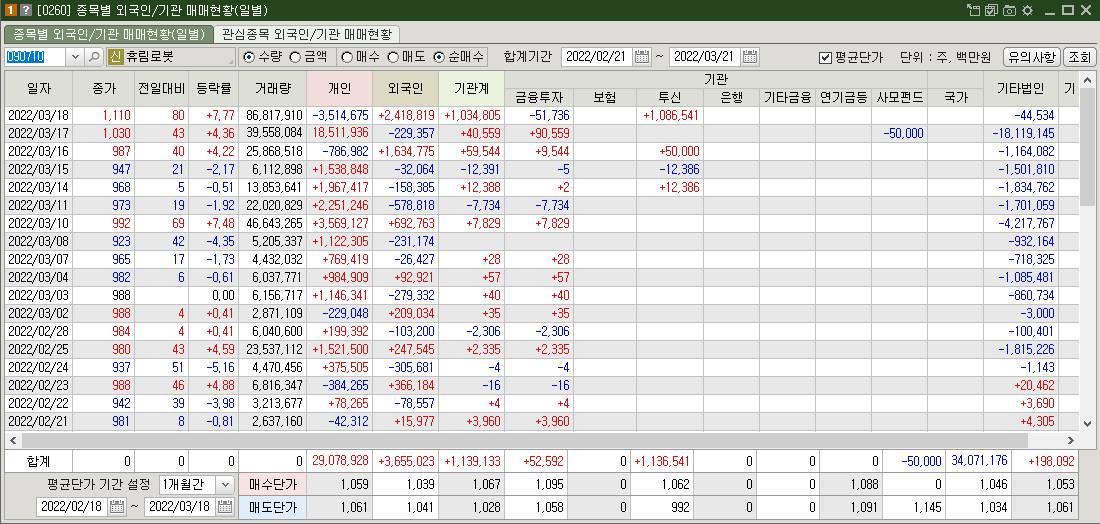Viewport: 1100px width, 524px height.
Task: Click the vertical scrollbar down arrow
Action: click(x=1087, y=423)
